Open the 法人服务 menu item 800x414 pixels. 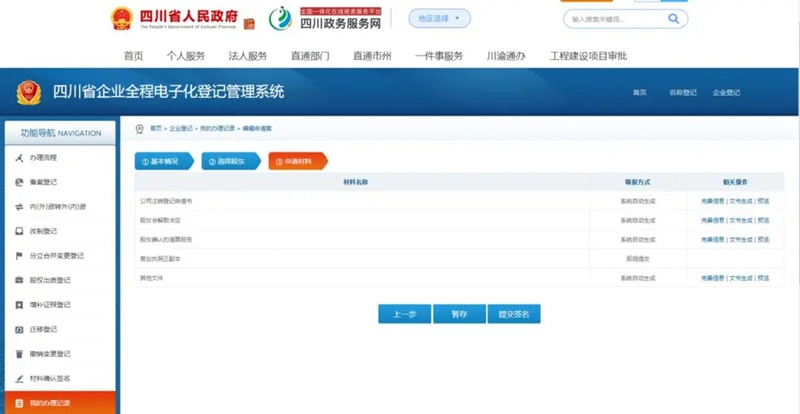point(248,56)
